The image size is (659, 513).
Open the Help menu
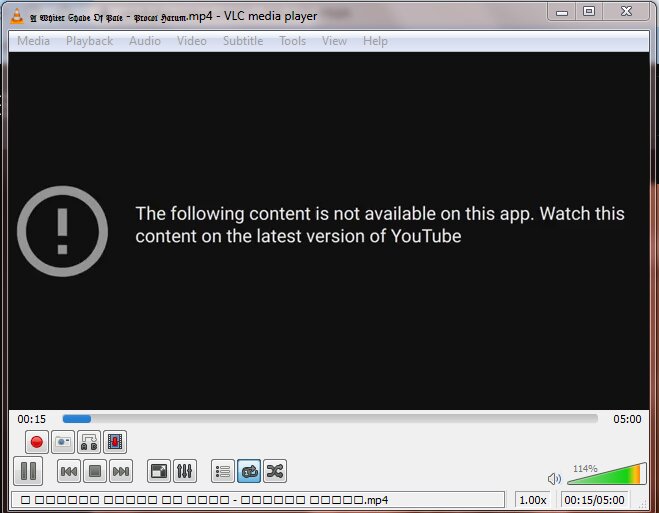(375, 41)
